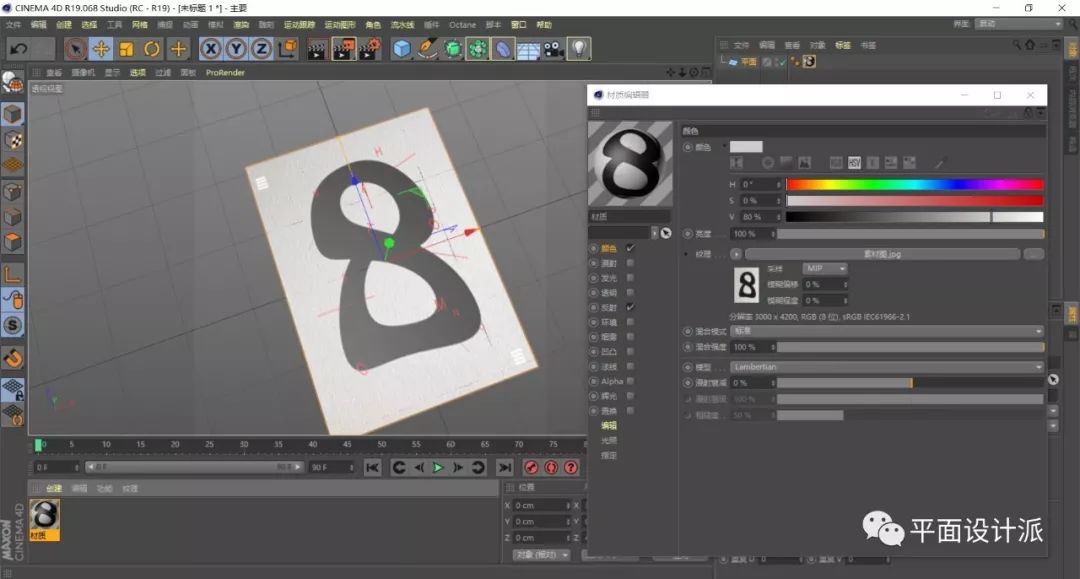Disable the Reflectance (反射) channel checkbox
Viewport: 1080px width, 579px height.
click(x=630, y=307)
